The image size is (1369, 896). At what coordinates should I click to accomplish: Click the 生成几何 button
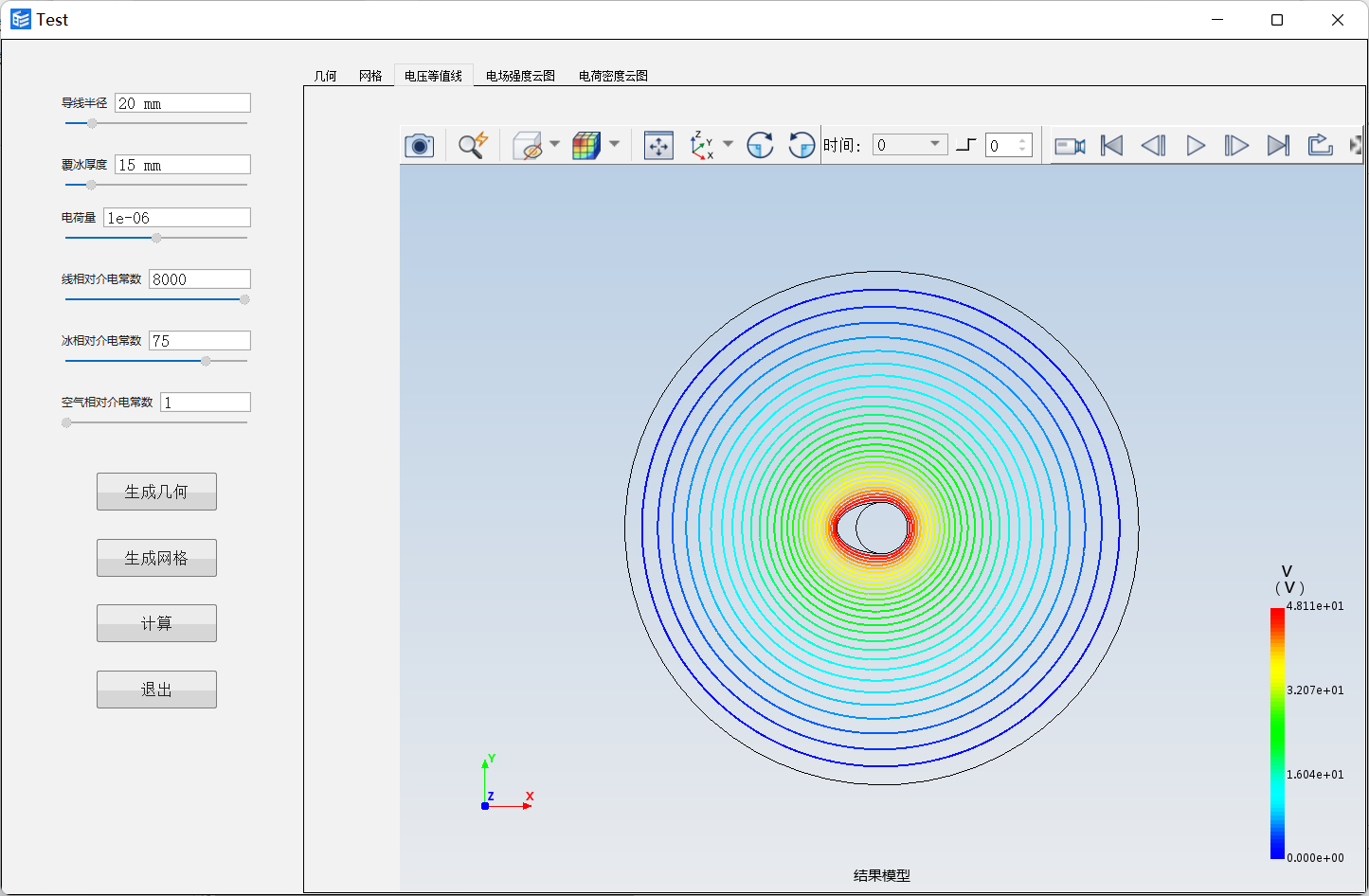(x=156, y=492)
